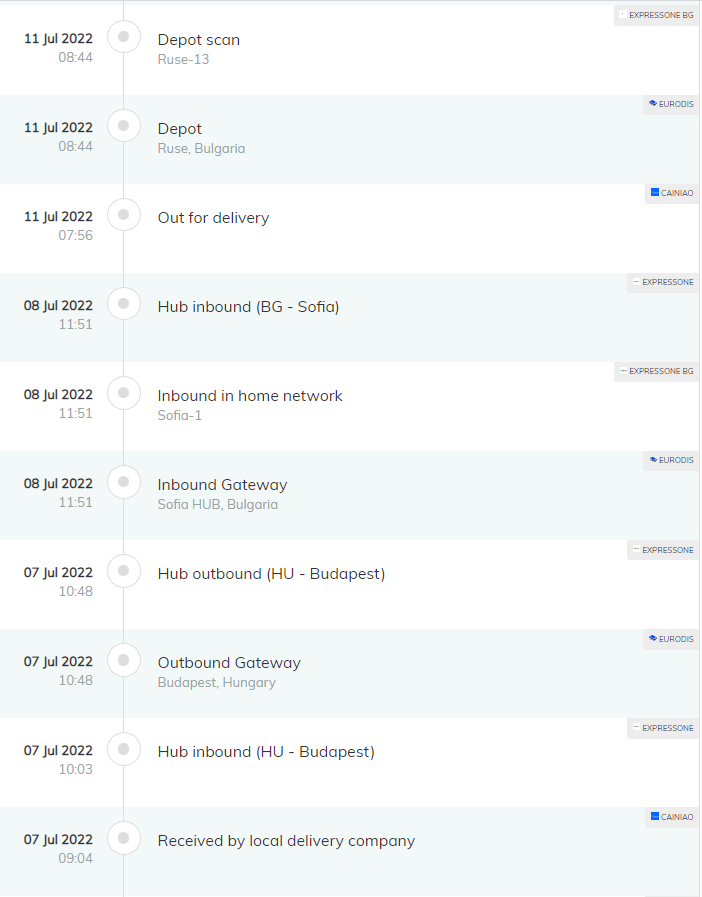Click the EURODIS badge on the Outbound Gateway row
The width and height of the screenshot is (702, 897).
point(671,639)
